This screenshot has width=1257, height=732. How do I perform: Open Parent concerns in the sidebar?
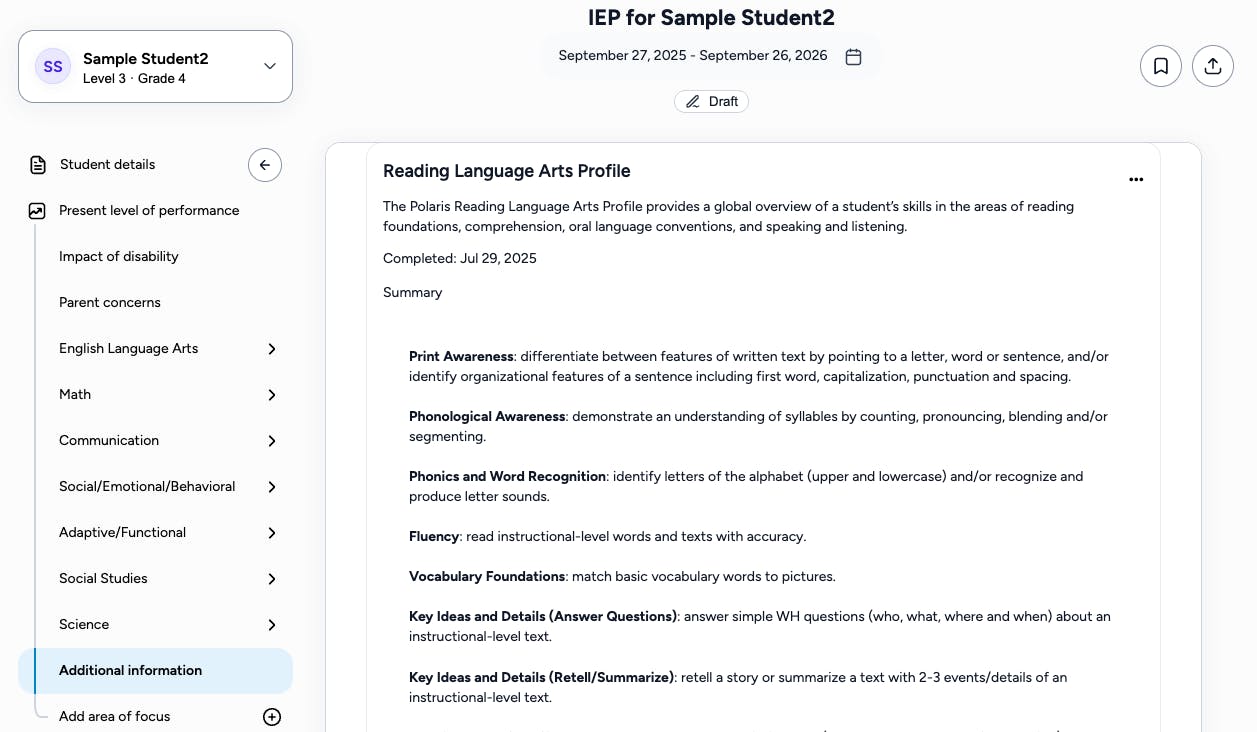(110, 303)
